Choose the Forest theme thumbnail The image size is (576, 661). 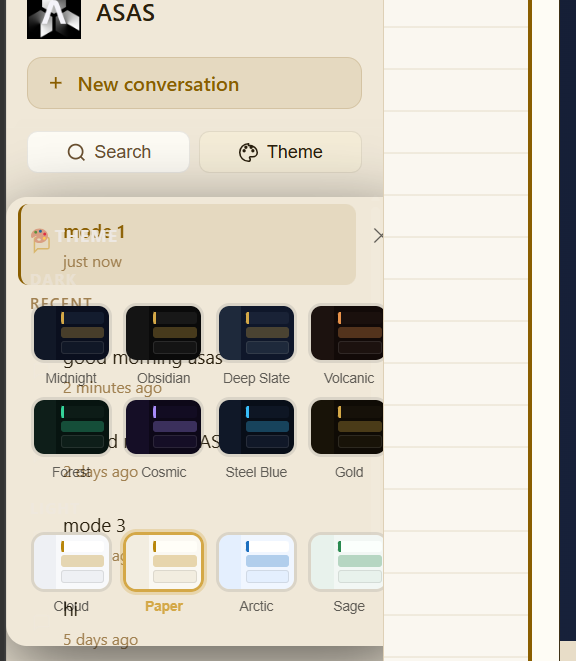click(x=71, y=427)
